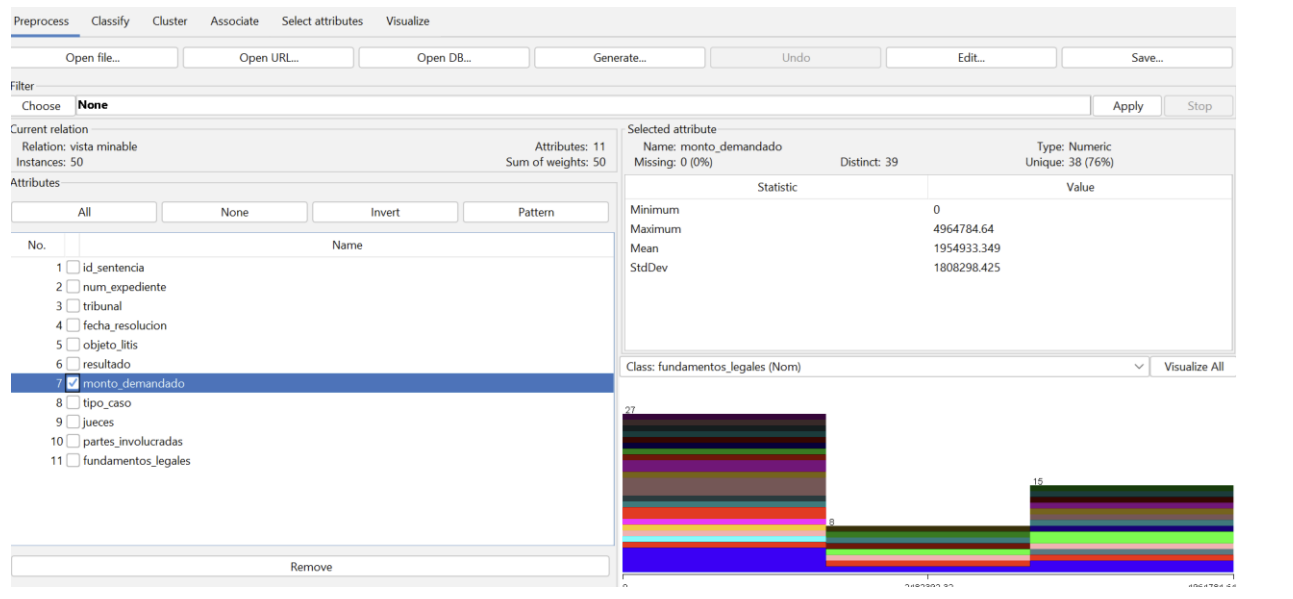Check the tribunal attribute checkbox

pyautogui.click(x=73, y=306)
